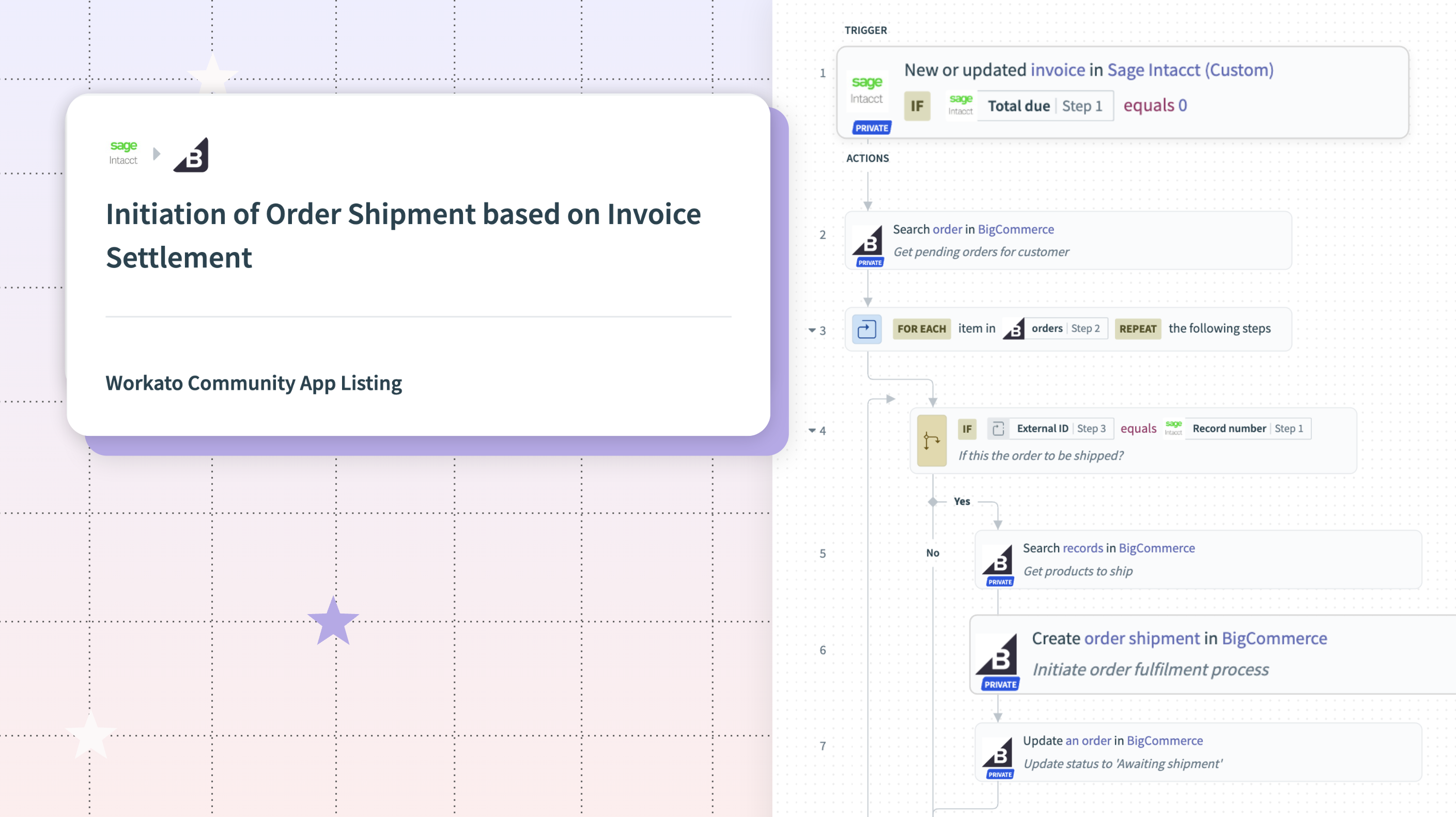
Task: Click the PRIVATE badge on trigger step
Action: [872, 128]
